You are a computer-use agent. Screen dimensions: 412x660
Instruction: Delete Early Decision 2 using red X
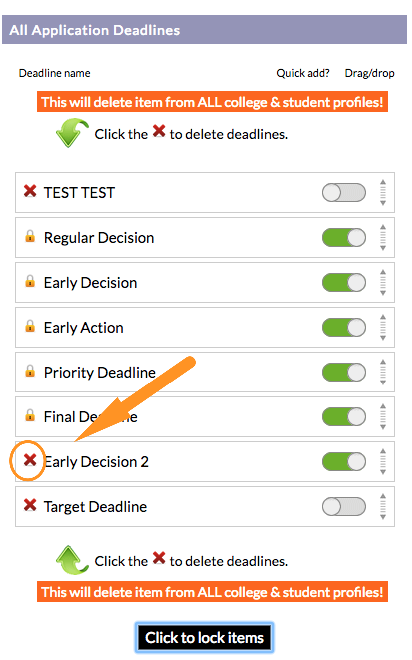click(x=30, y=460)
